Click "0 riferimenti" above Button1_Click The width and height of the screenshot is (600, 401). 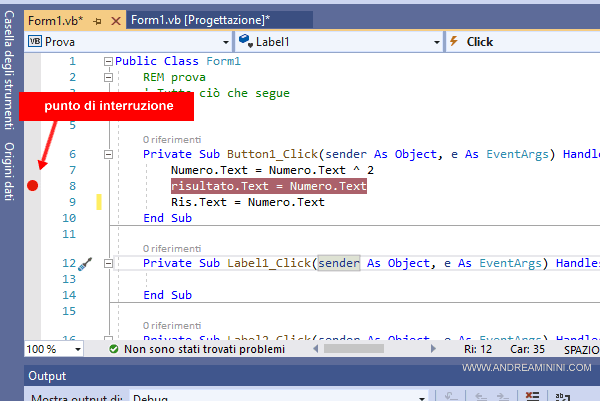pyautogui.click(x=172, y=139)
